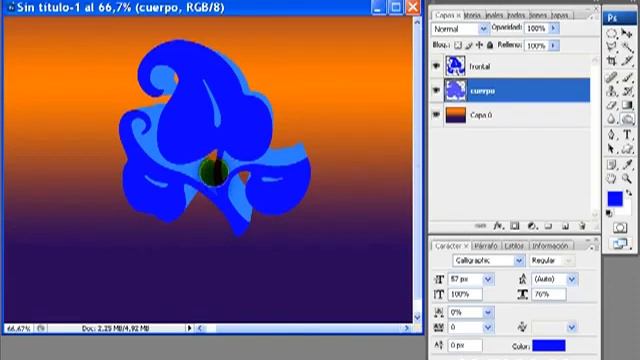Select the Eraser tool
Screen dimensions: 640x360
(x=611, y=105)
